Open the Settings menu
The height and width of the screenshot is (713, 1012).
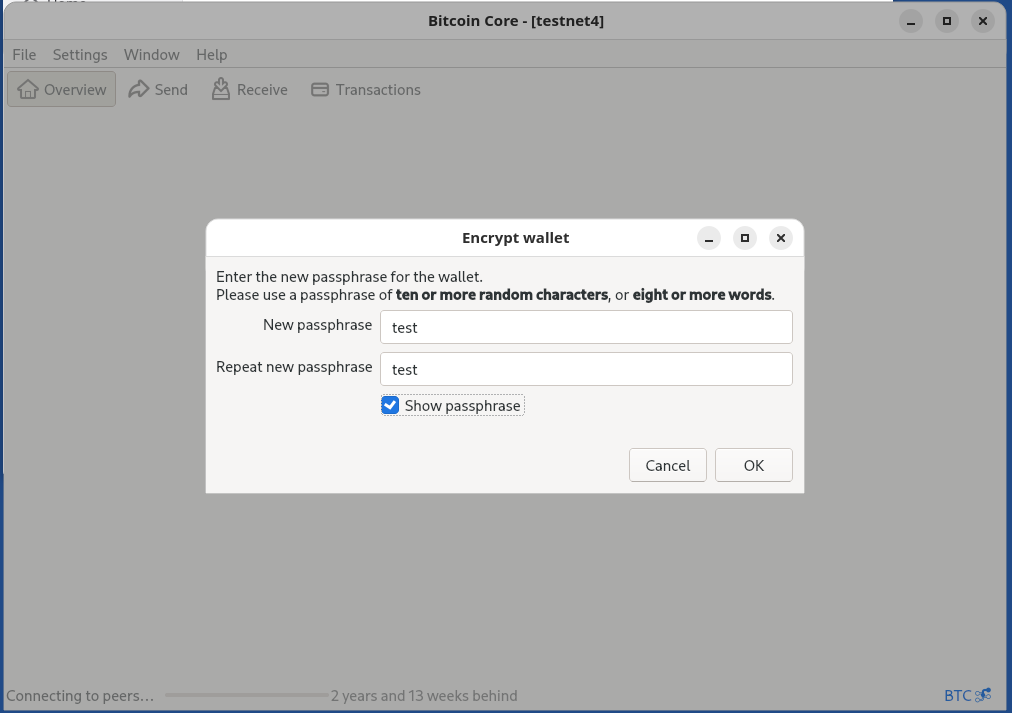coord(80,55)
